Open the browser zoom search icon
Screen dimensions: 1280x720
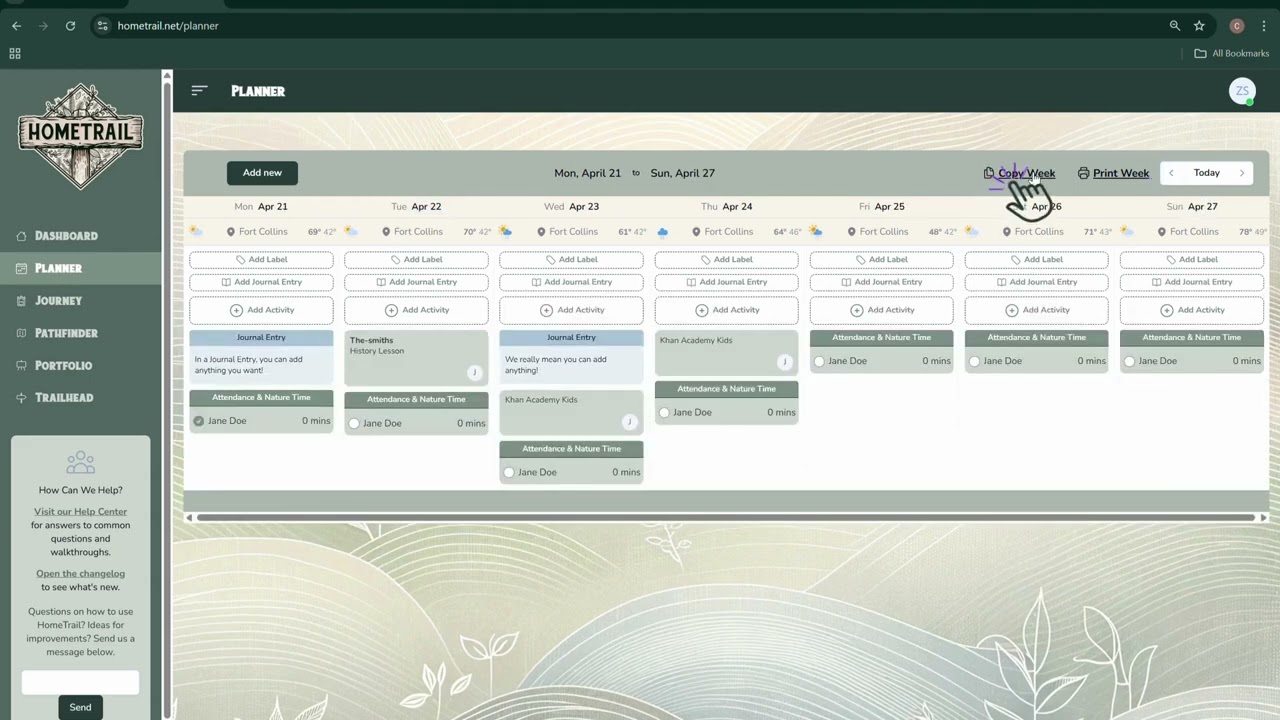1175,26
